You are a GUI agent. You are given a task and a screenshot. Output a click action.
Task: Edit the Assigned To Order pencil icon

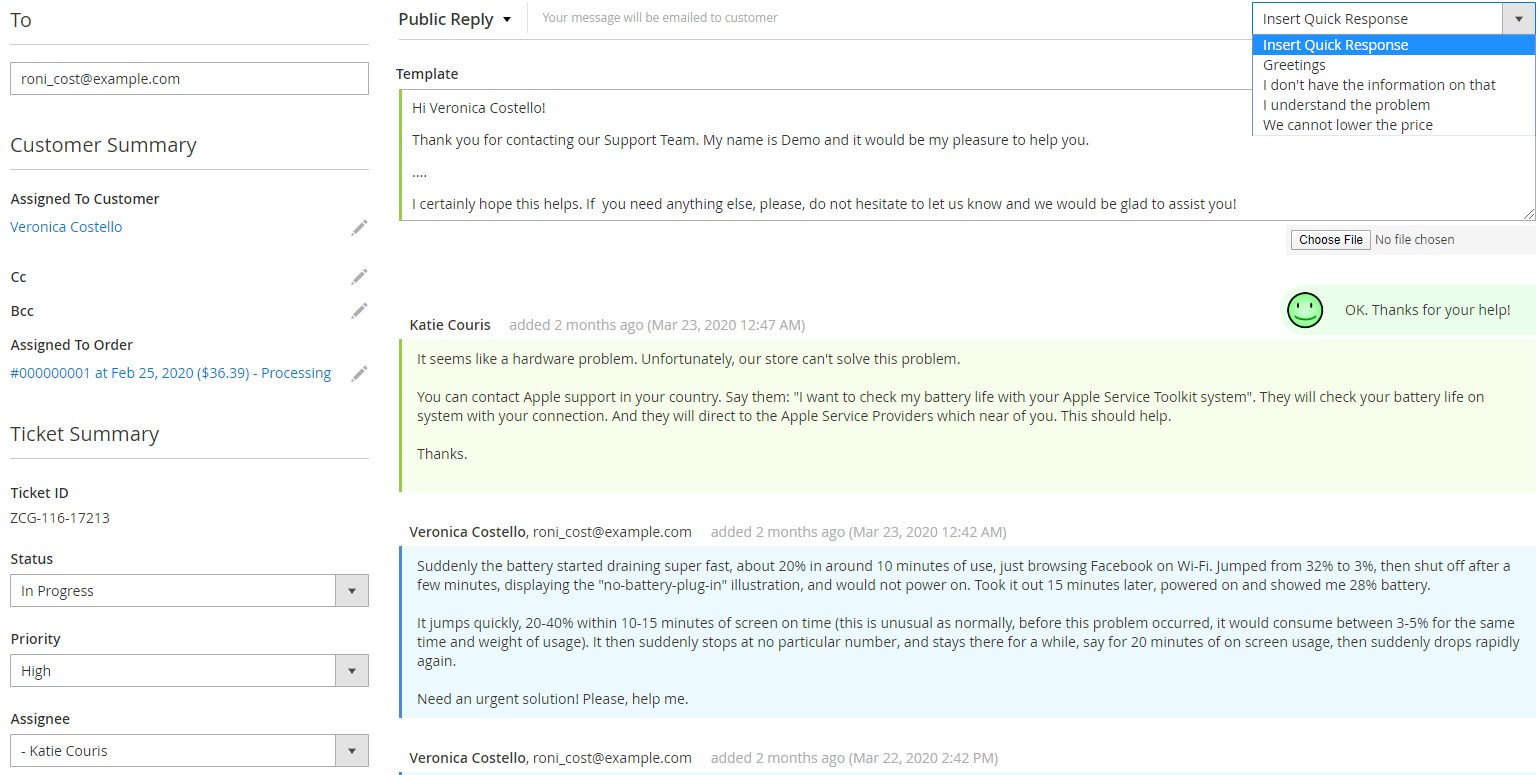point(359,373)
